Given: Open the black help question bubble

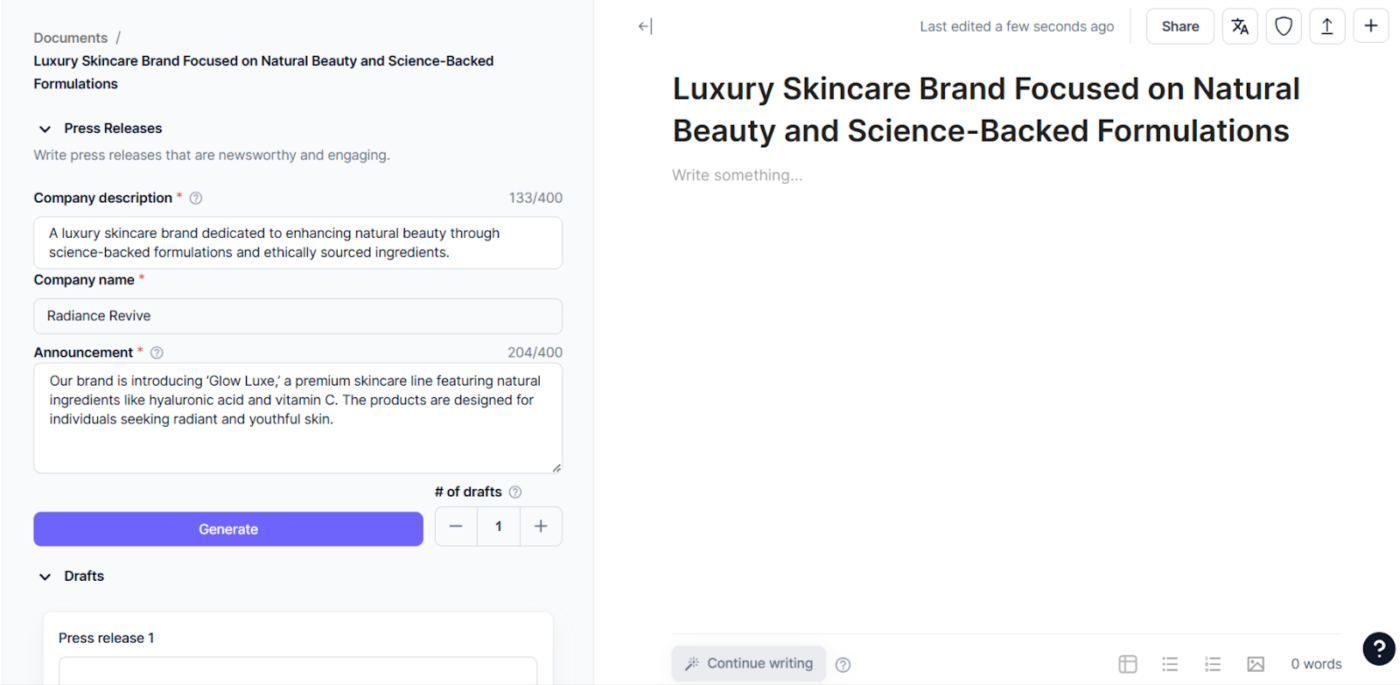Looking at the screenshot, I should coord(1379,649).
